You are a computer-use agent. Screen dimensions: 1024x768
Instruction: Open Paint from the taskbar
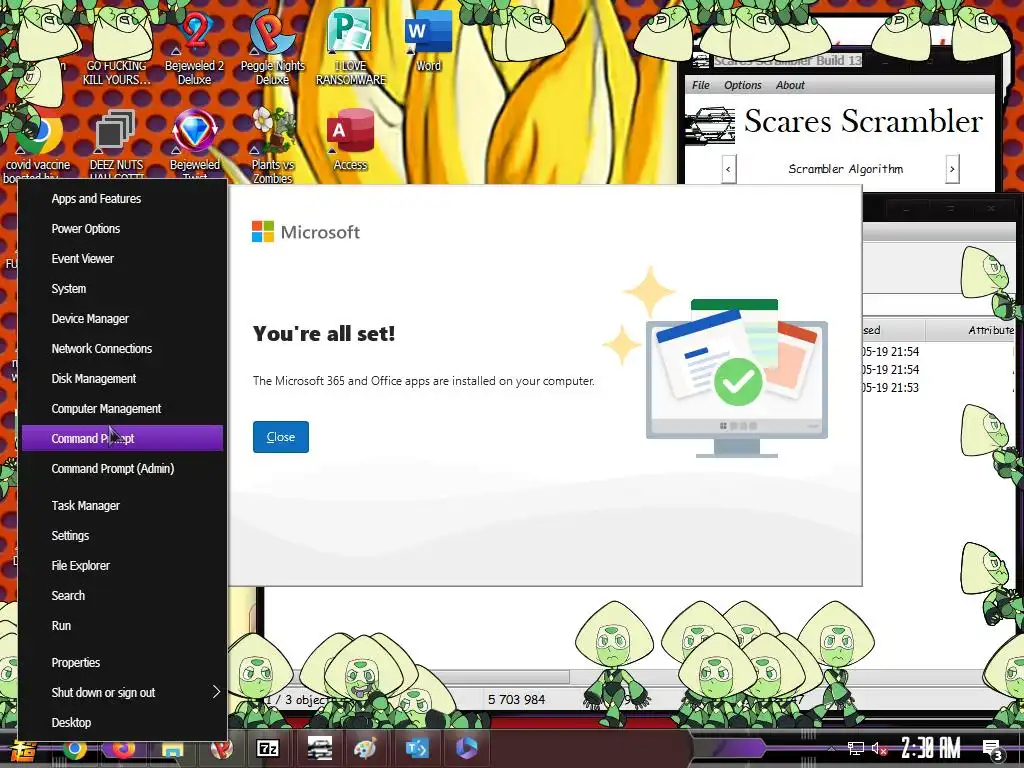point(366,748)
